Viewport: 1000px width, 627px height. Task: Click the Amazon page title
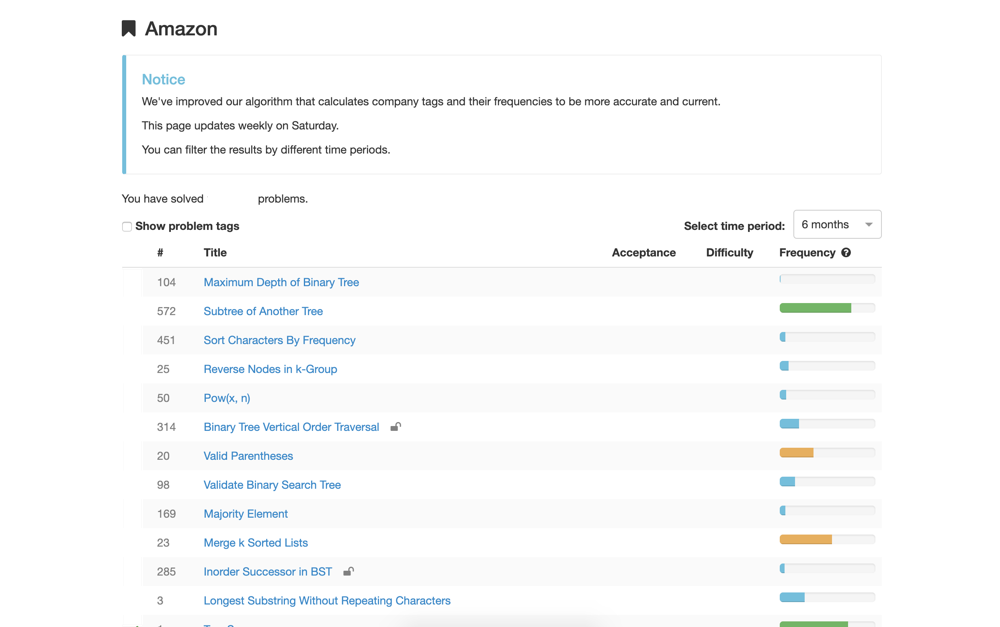181,29
